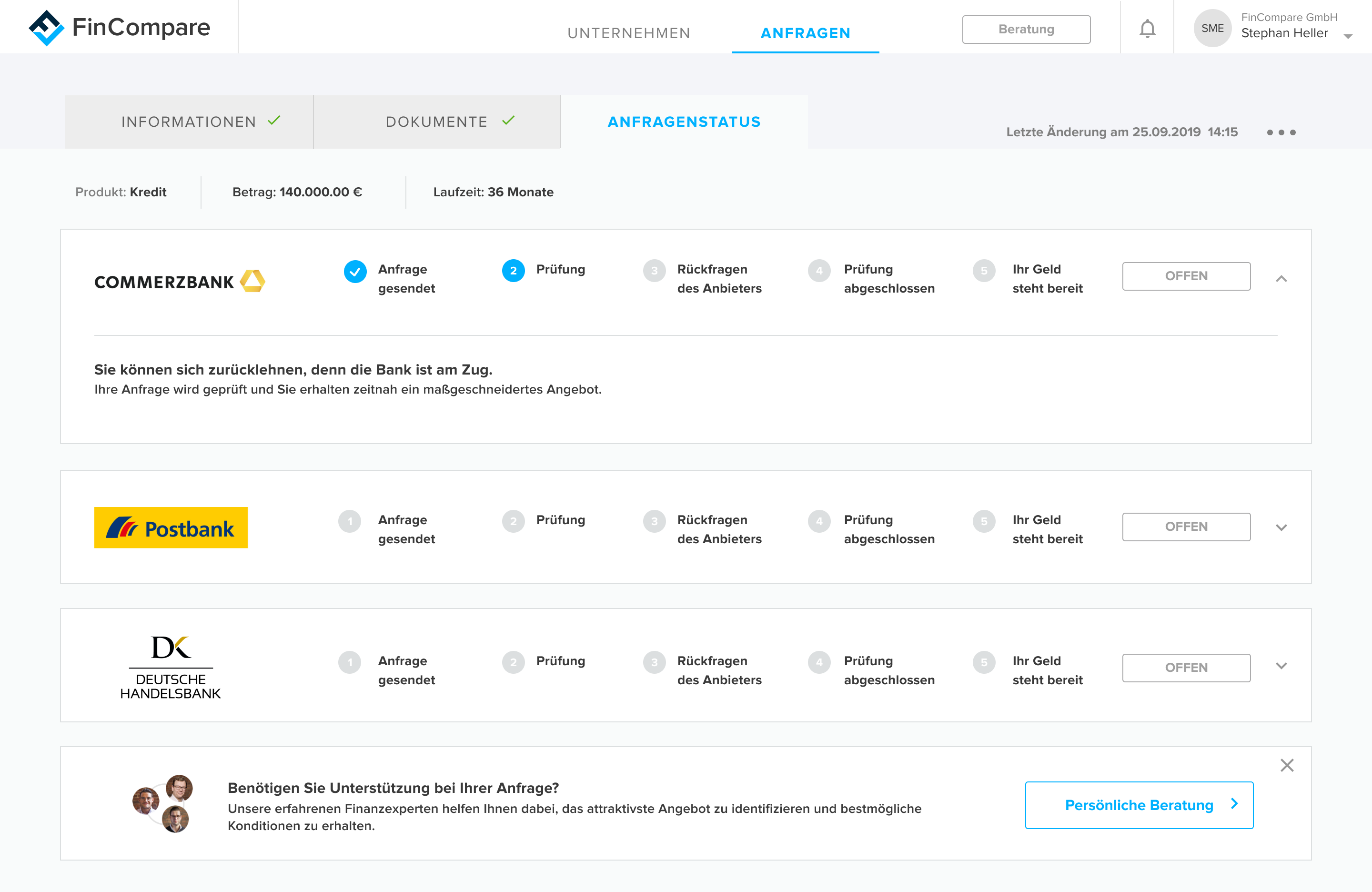This screenshot has width=1372, height=892.
Task: Open the DOKUMENTE tab
Action: click(x=437, y=122)
